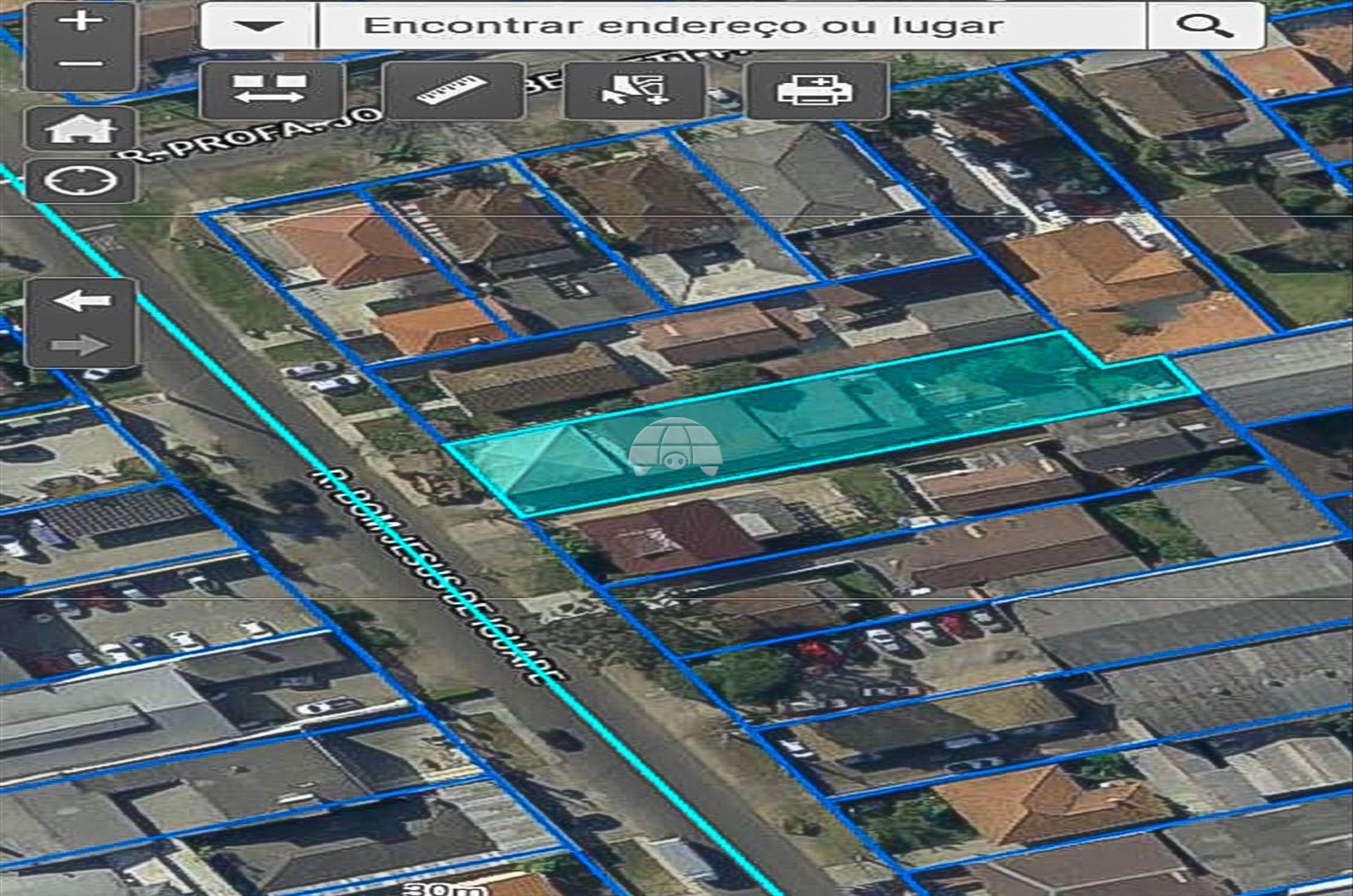Image resolution: width=1353 pixels, height=896 pixels.
Task: Open the print map tool
Action: (816, 90)
